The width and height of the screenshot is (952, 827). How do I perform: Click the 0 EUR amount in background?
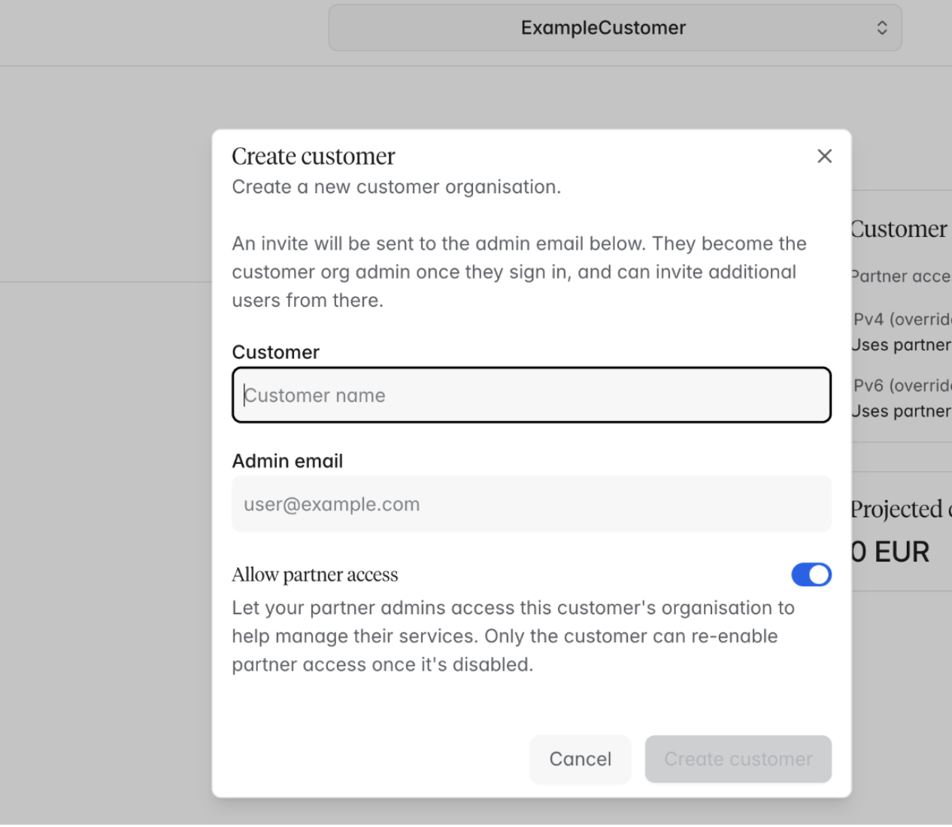[x=890, y=552]
